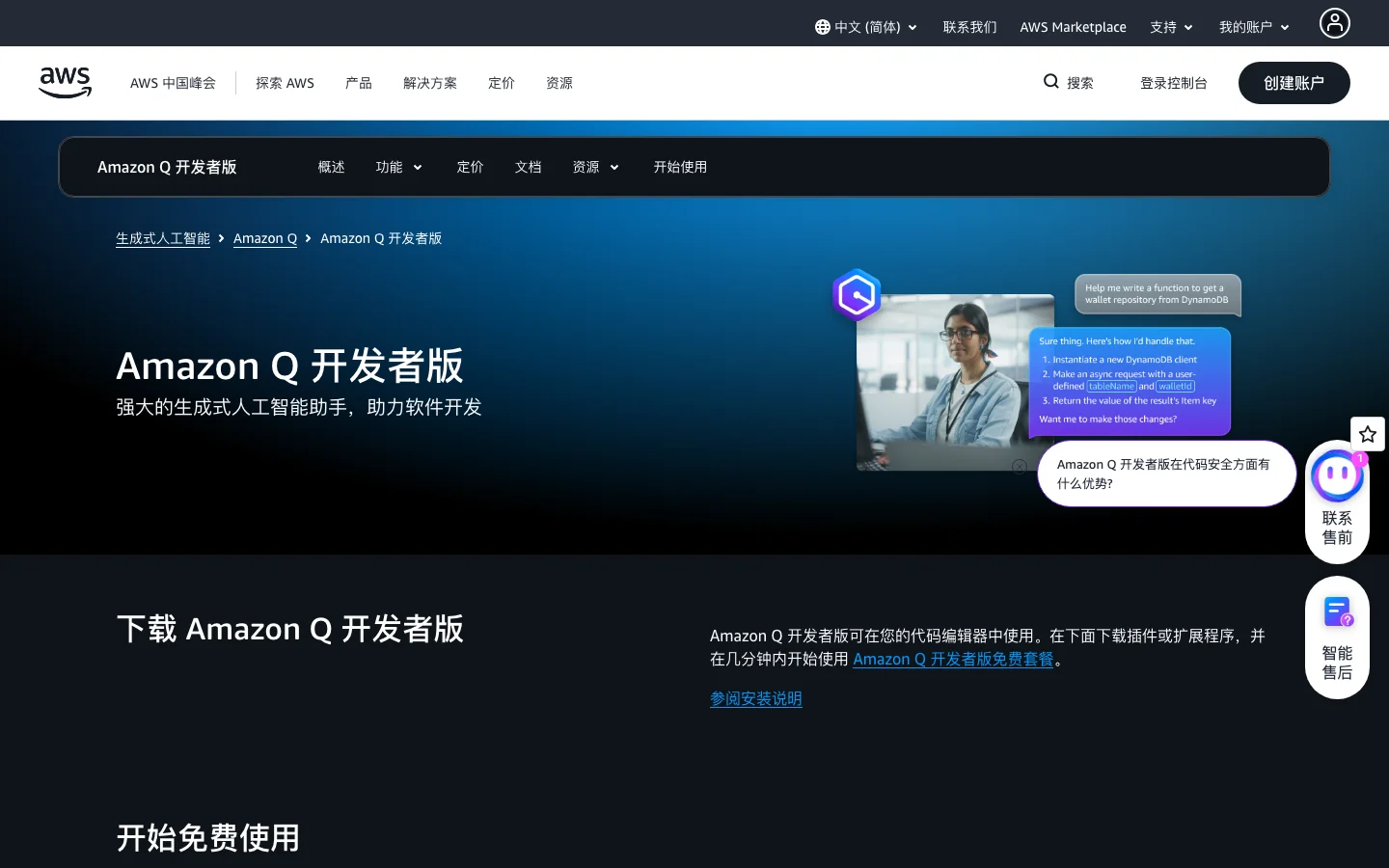
Task: Click the chat question about 代码安全 bubble
Action: point(1167,474)
